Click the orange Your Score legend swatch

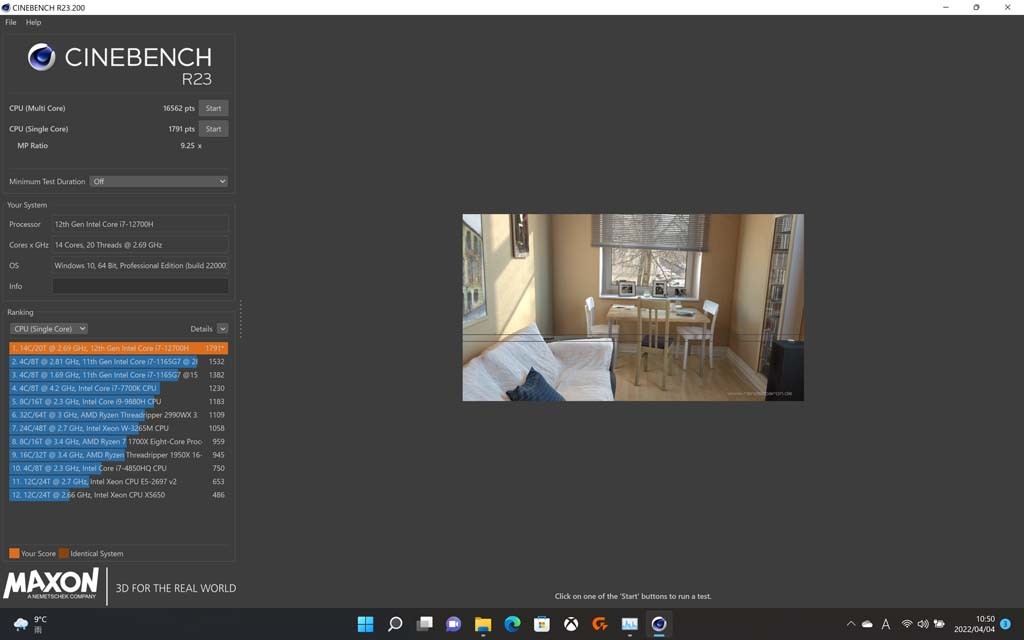(x=14, y=553)
